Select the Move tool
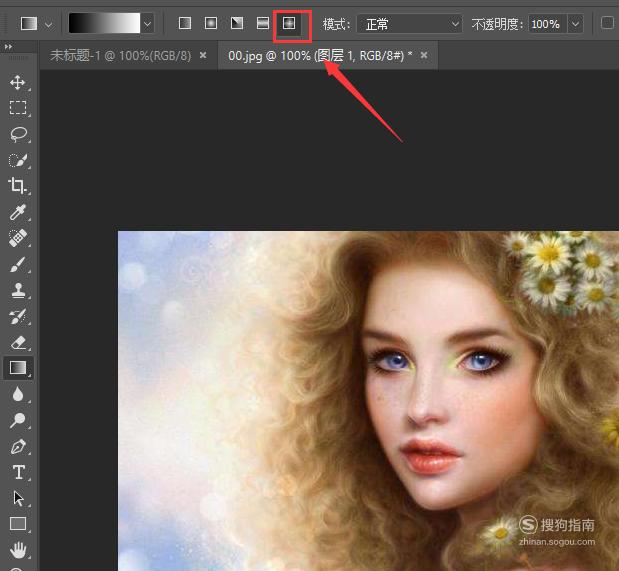 tap(17, 83)
